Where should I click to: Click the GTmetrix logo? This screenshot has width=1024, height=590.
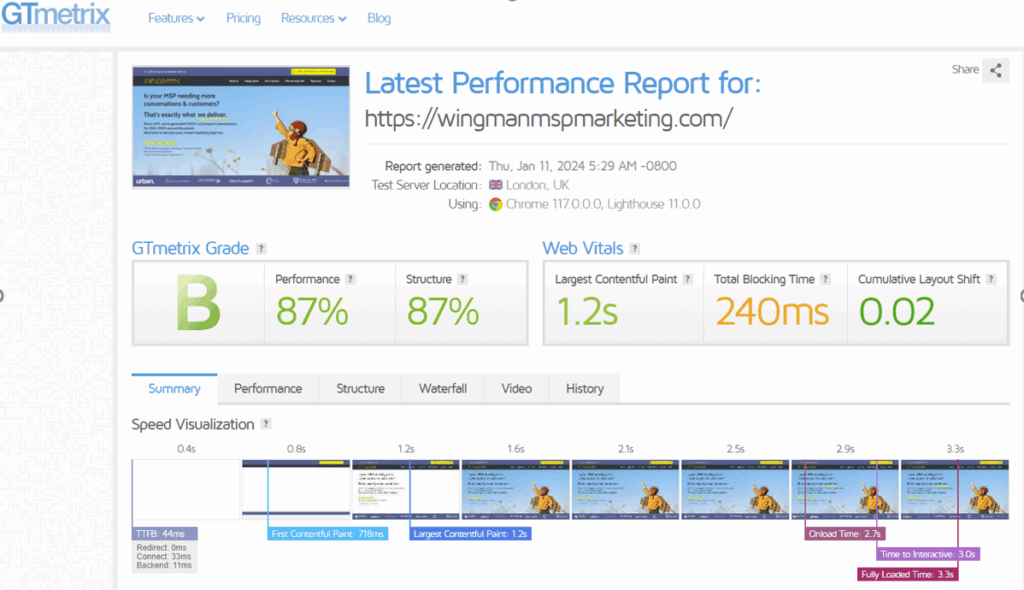(x=56, y=17)
